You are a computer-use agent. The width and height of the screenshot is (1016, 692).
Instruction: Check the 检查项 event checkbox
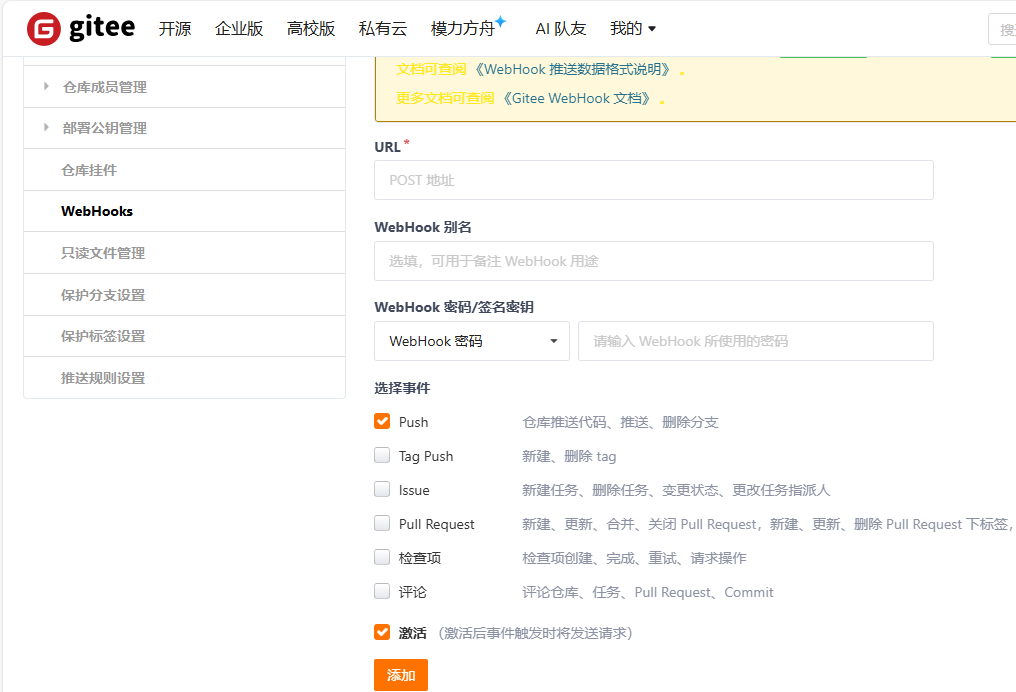point(382,557)
